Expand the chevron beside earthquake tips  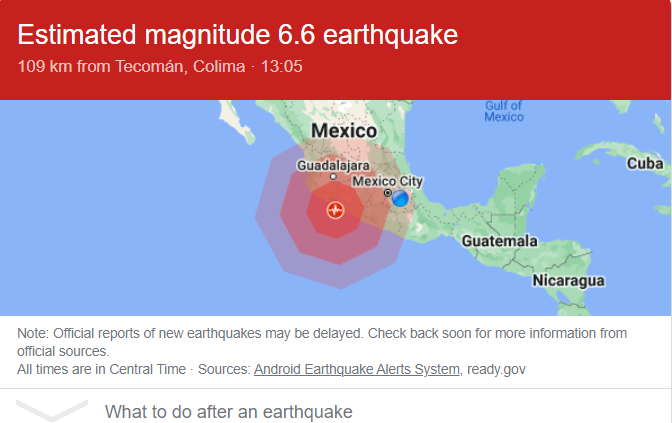[52, 411]
